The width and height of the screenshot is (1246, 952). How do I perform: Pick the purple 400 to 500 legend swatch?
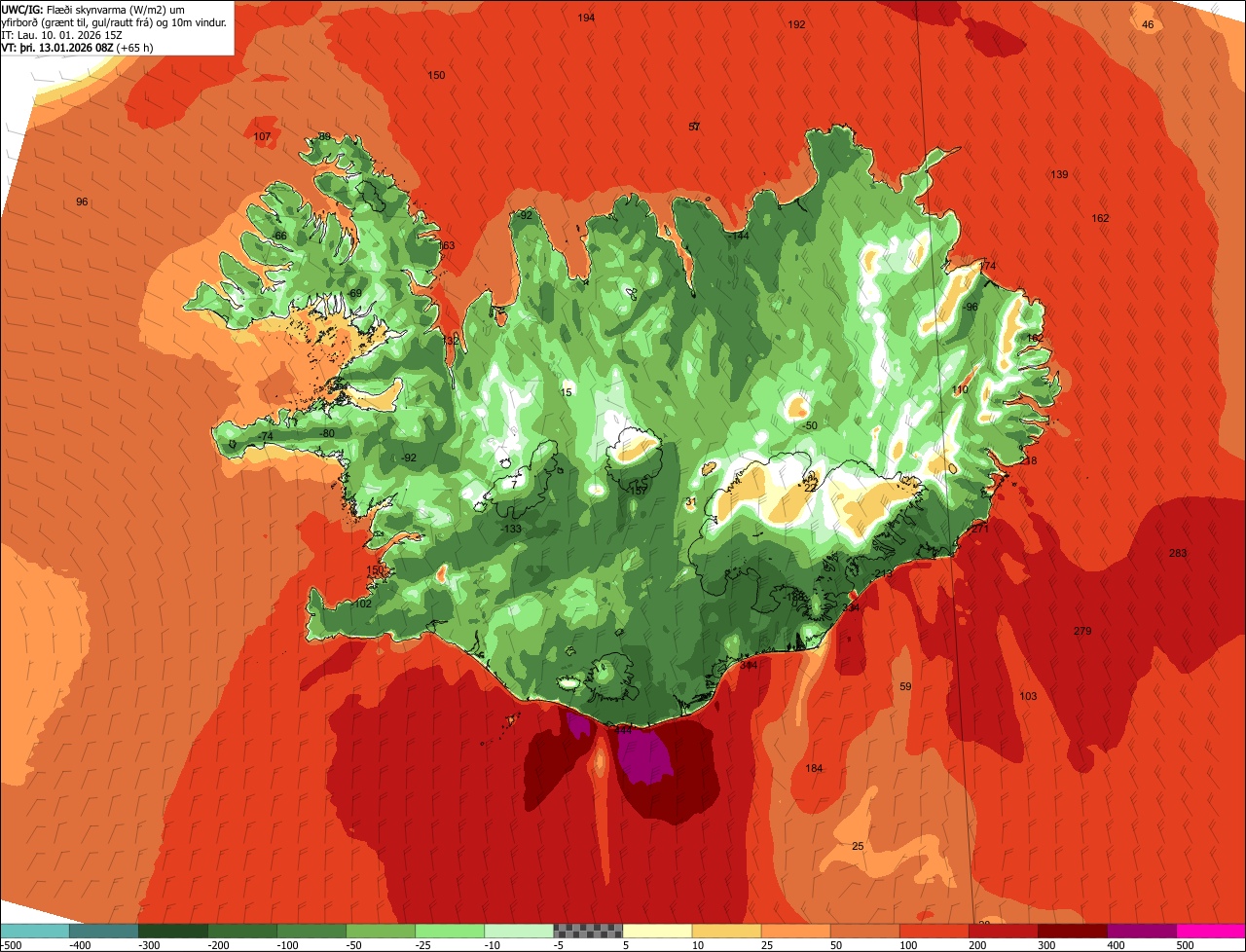point(1141,931)
